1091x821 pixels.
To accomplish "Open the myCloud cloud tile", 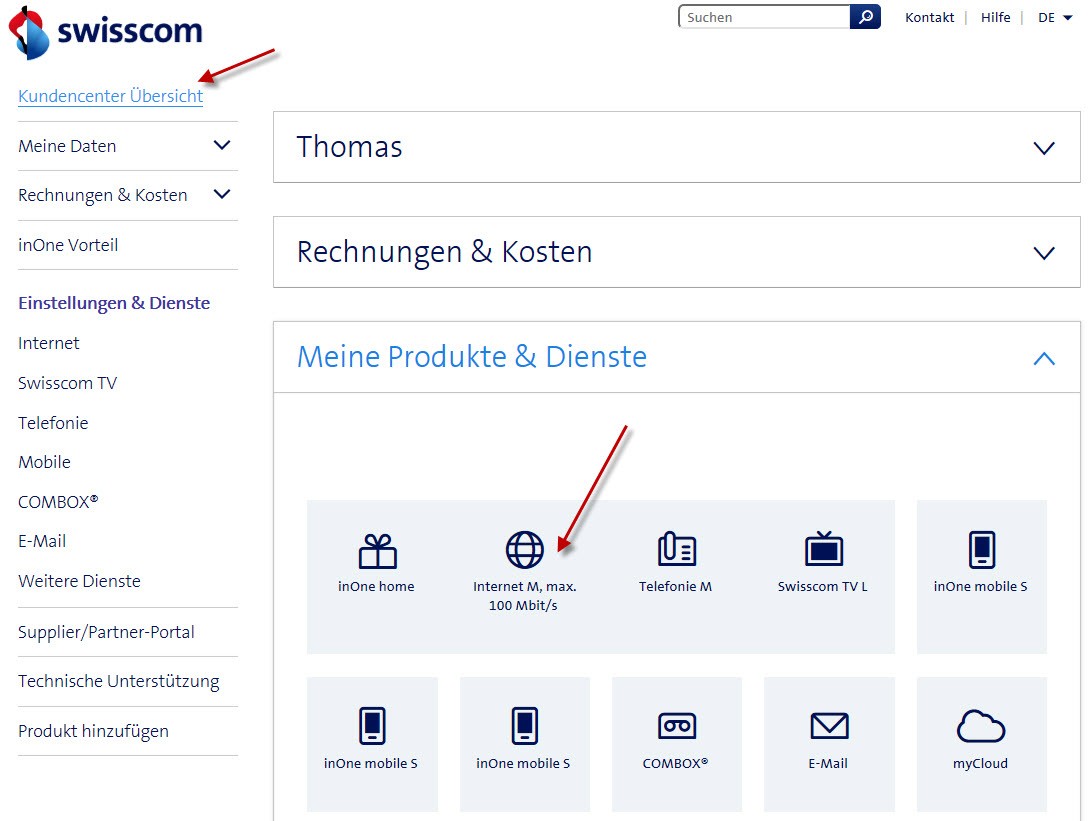I will click(x=980, y=738).
